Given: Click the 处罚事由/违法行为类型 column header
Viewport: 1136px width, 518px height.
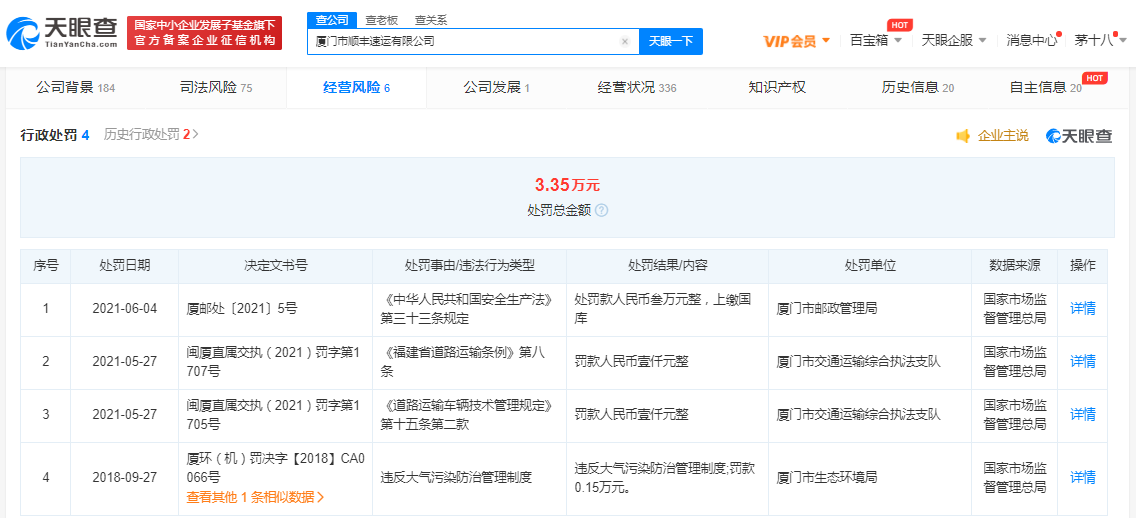Looking at the screenshot, I should coord(469,265).
